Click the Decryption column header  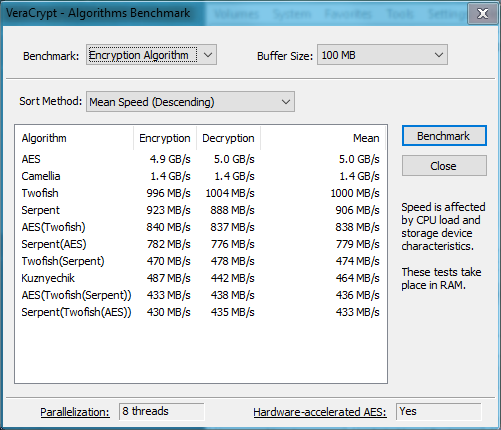point(228,138)
